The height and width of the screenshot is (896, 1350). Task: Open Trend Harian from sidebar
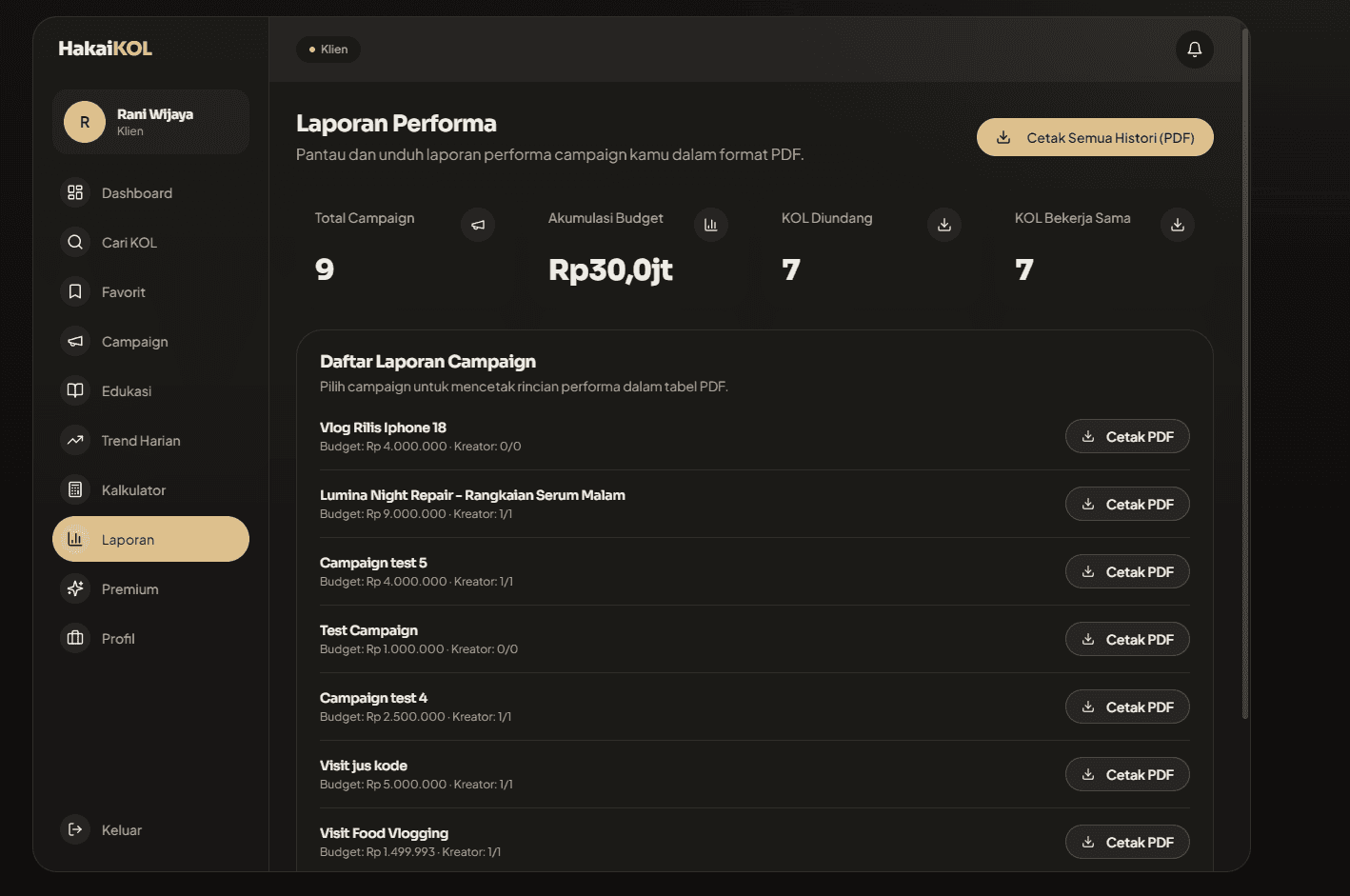click(150, 440)
